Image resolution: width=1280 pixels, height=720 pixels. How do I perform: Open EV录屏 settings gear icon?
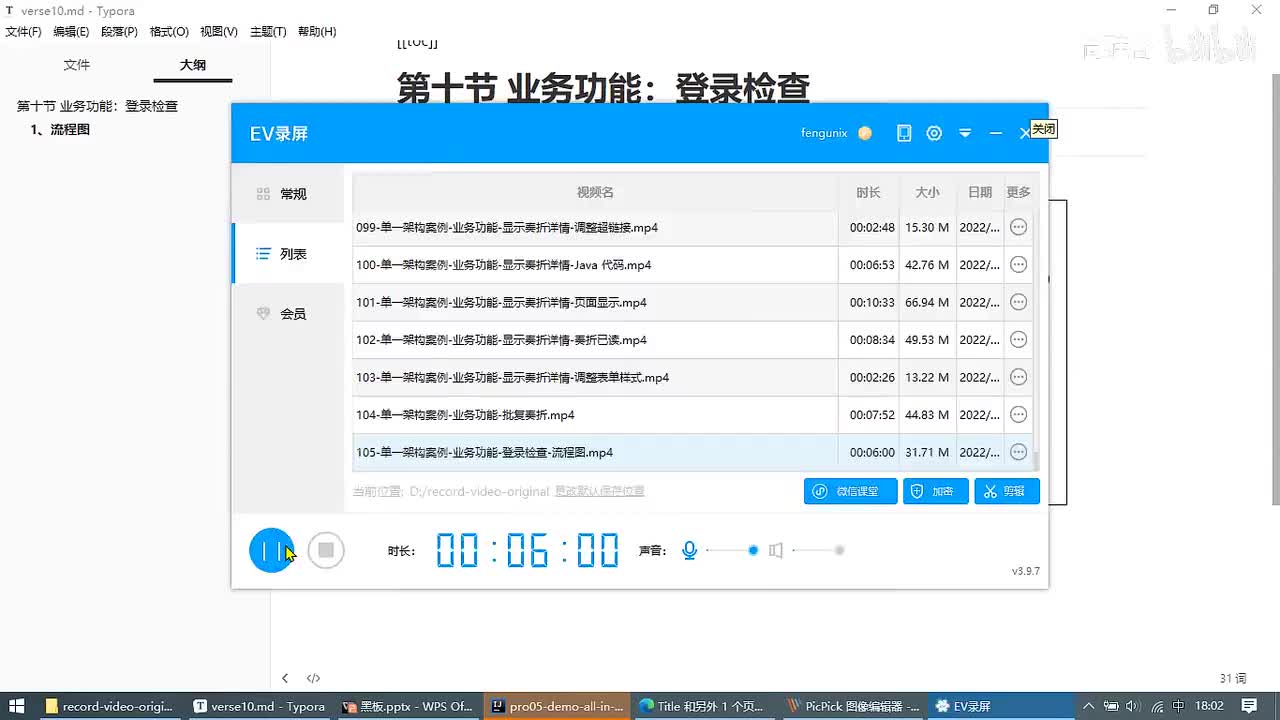pyautogui.click(x=934, y=133)
